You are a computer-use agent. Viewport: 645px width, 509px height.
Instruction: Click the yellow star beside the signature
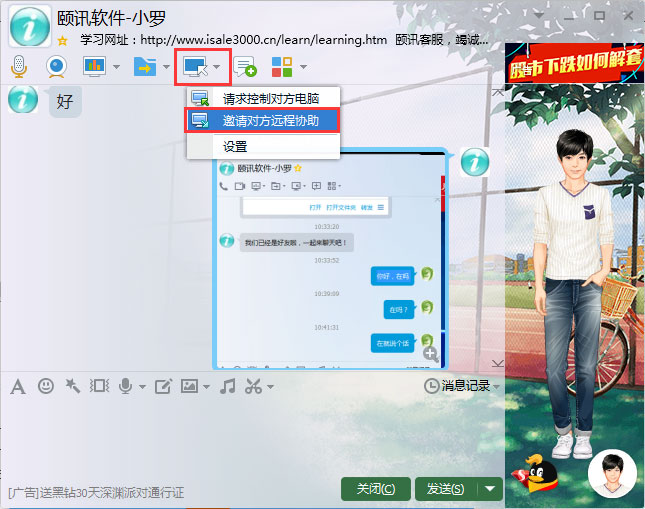point(63,40)
